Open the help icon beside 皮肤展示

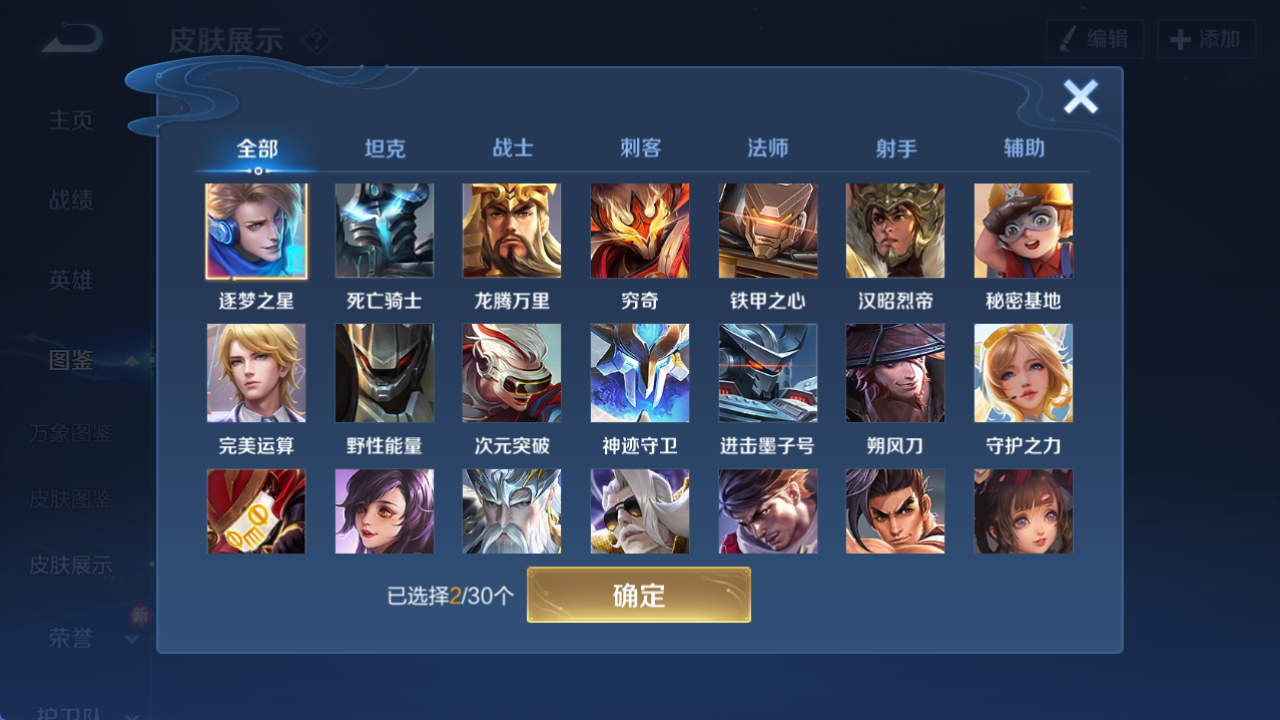point(316,41)
